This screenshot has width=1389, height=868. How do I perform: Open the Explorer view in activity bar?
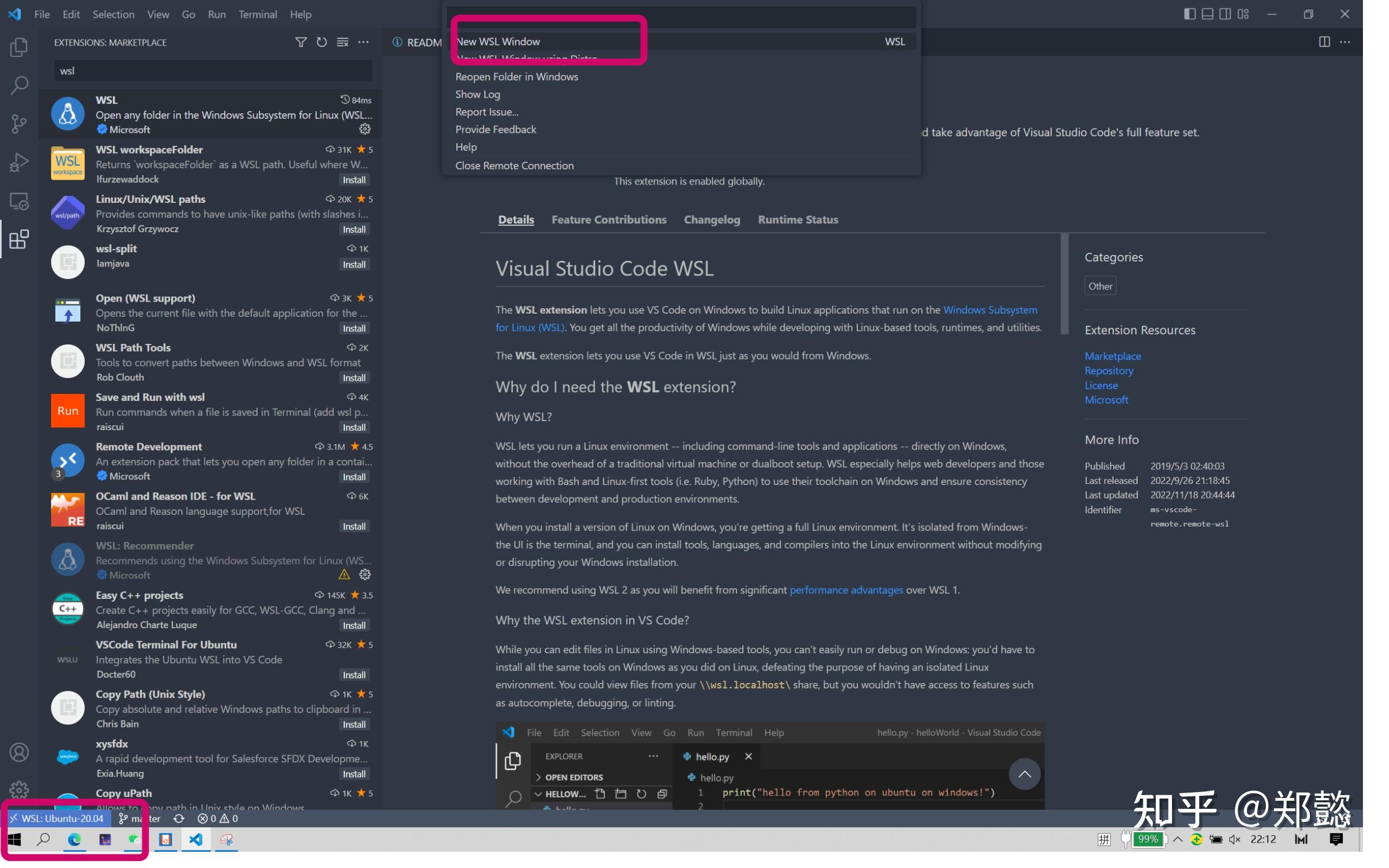click(x=19, y=47)
